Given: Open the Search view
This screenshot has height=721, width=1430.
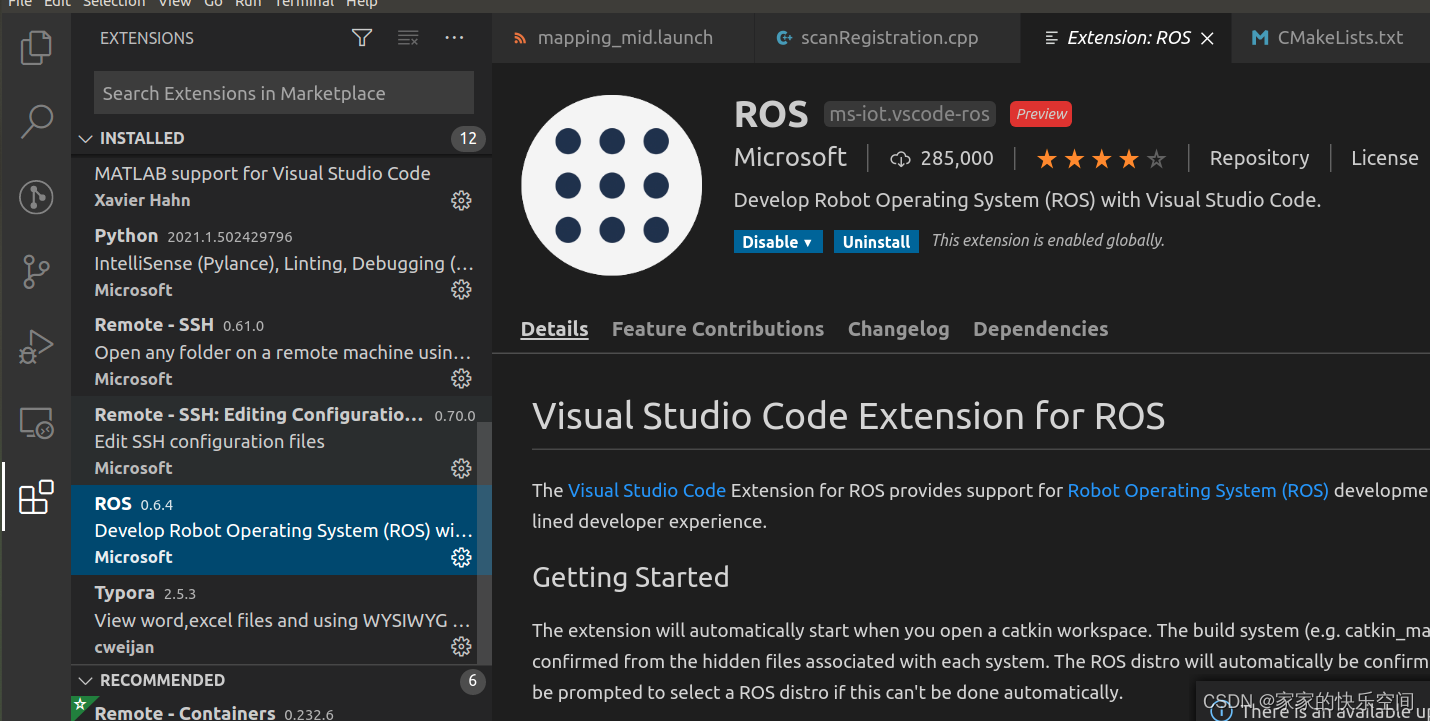Looking at the screenshot, I should [x=36, y=121].
